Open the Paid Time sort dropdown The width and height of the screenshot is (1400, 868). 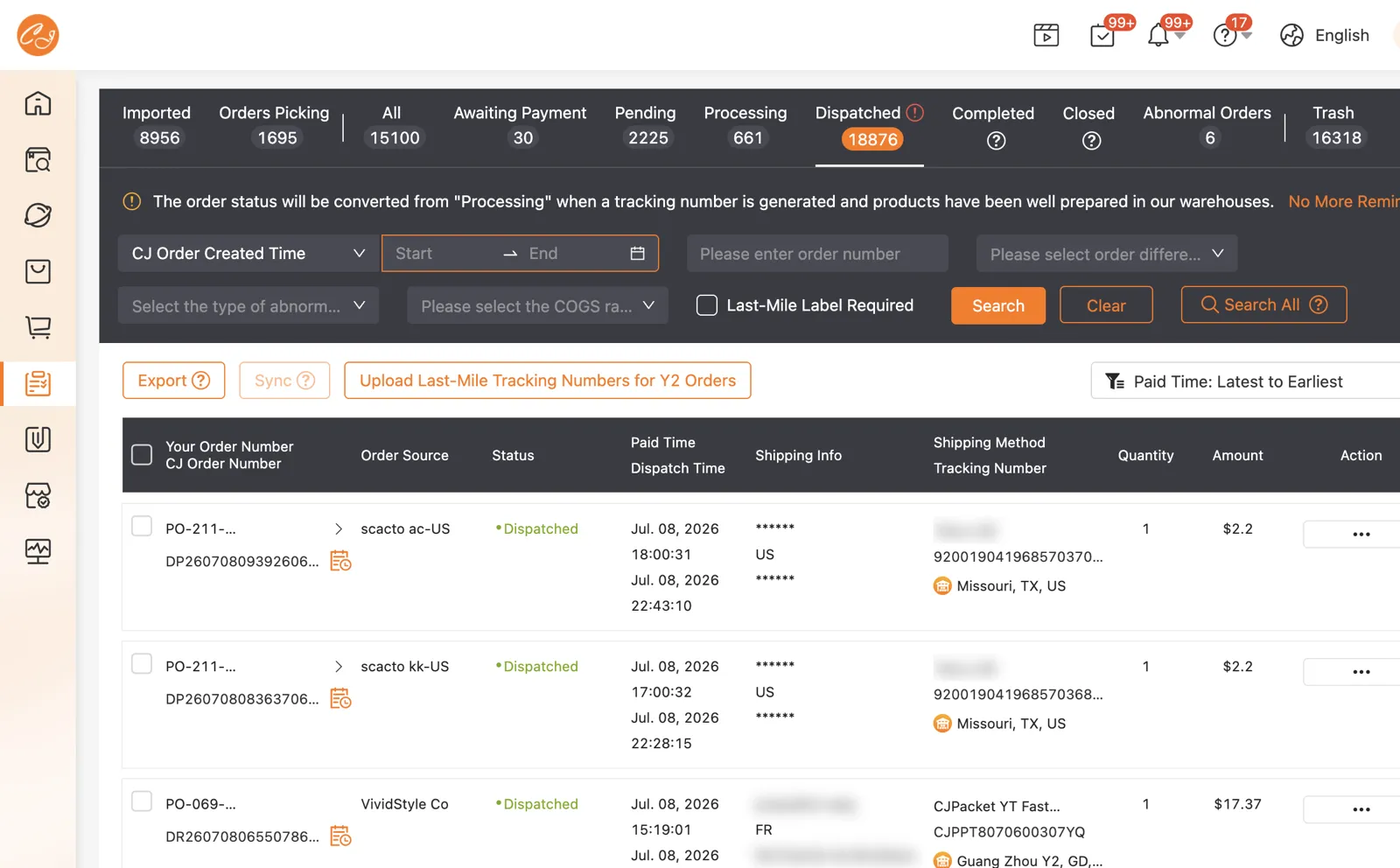[1245, 381]
